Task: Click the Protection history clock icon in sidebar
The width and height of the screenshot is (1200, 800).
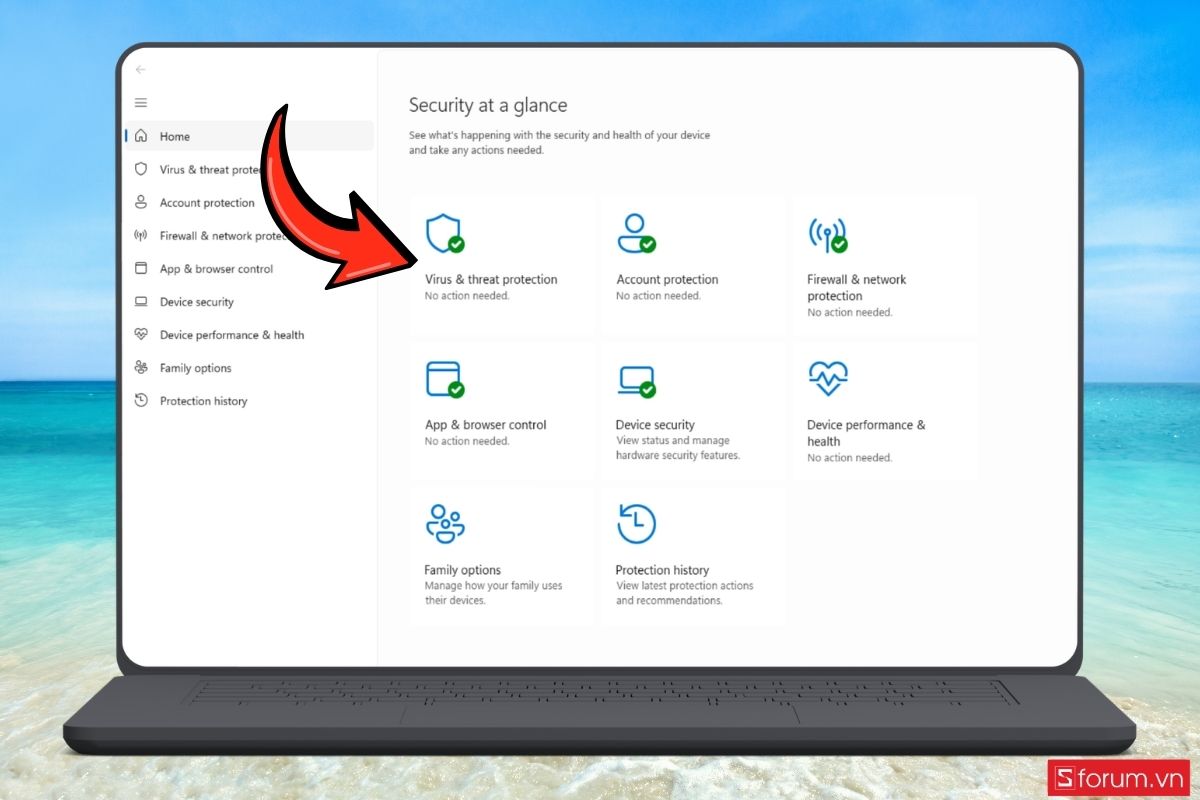Action: click(x=141, y=401)
